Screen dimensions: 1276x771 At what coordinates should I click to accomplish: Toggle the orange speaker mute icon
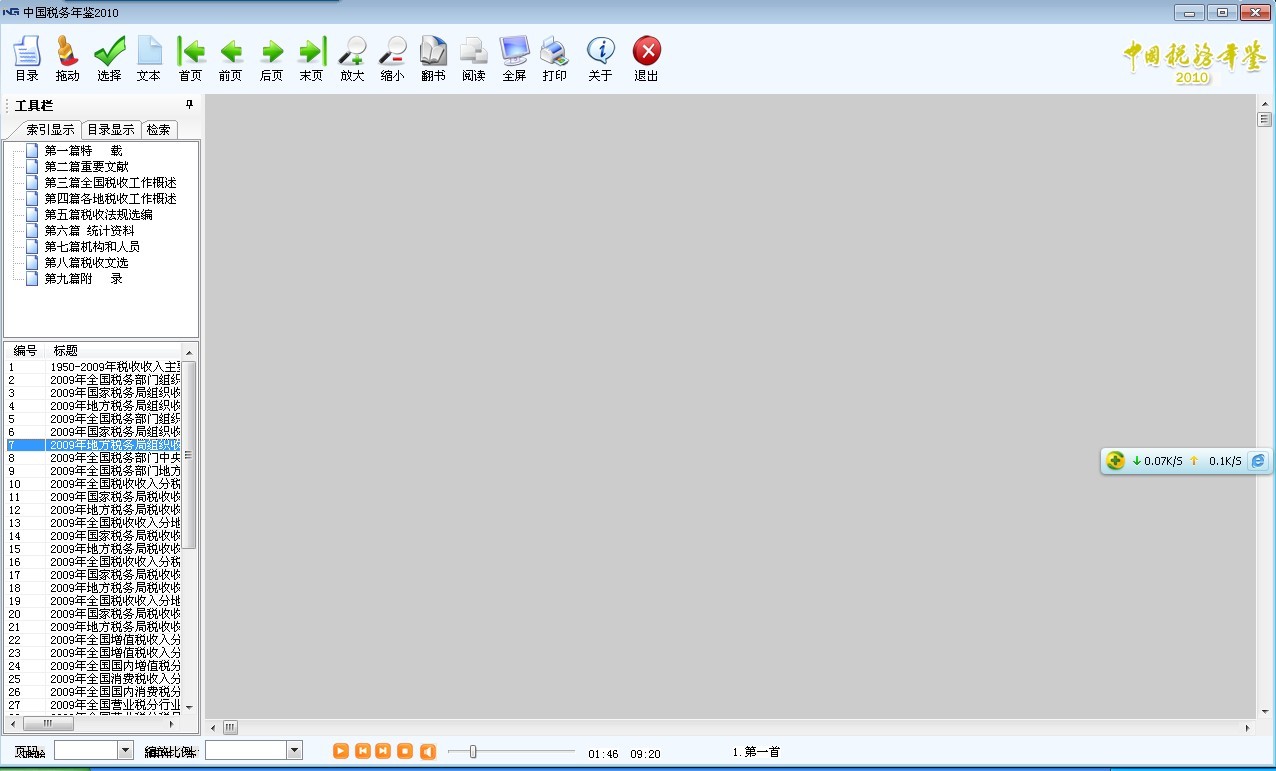point(427,751)
